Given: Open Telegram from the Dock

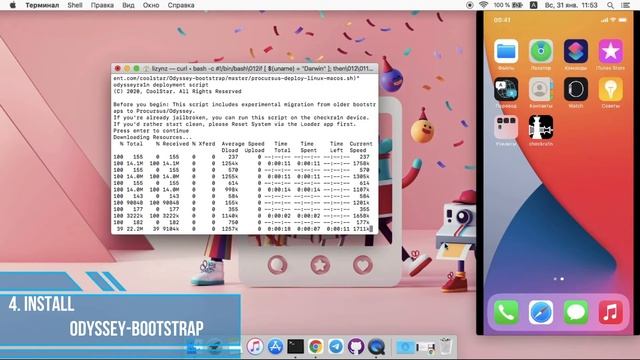Looking at the screenshot, I should click(336, 347).
